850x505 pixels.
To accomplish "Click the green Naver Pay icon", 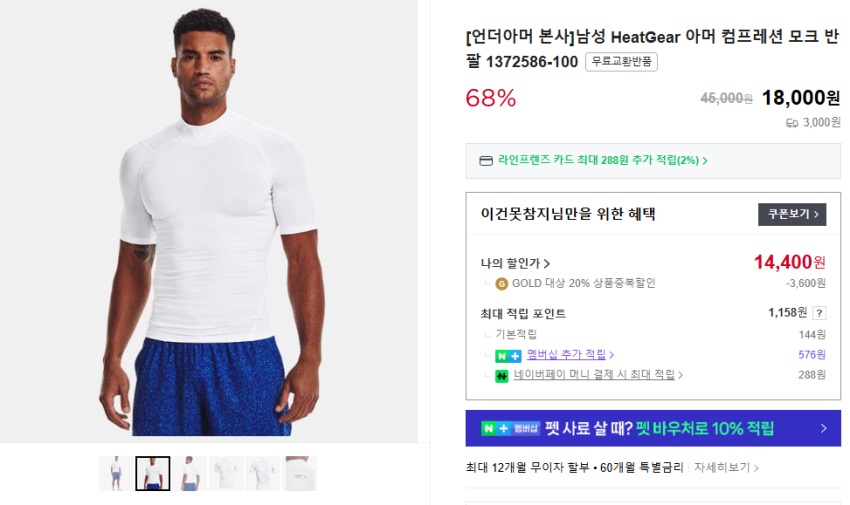I will click(x=502, y=375).
